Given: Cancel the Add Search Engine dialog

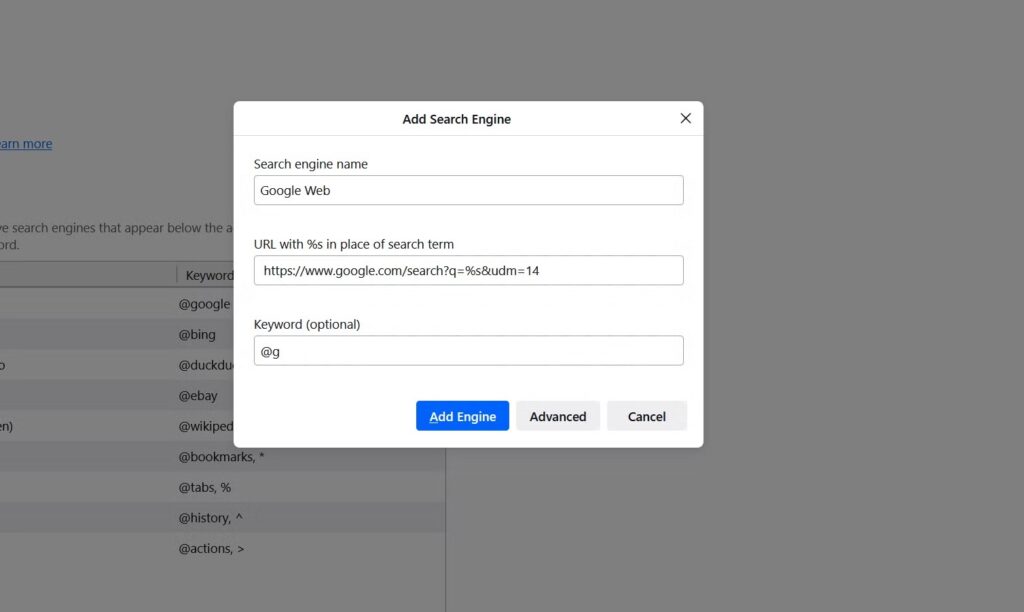Looking at the screenshot, I should click(x=647, y=416).
